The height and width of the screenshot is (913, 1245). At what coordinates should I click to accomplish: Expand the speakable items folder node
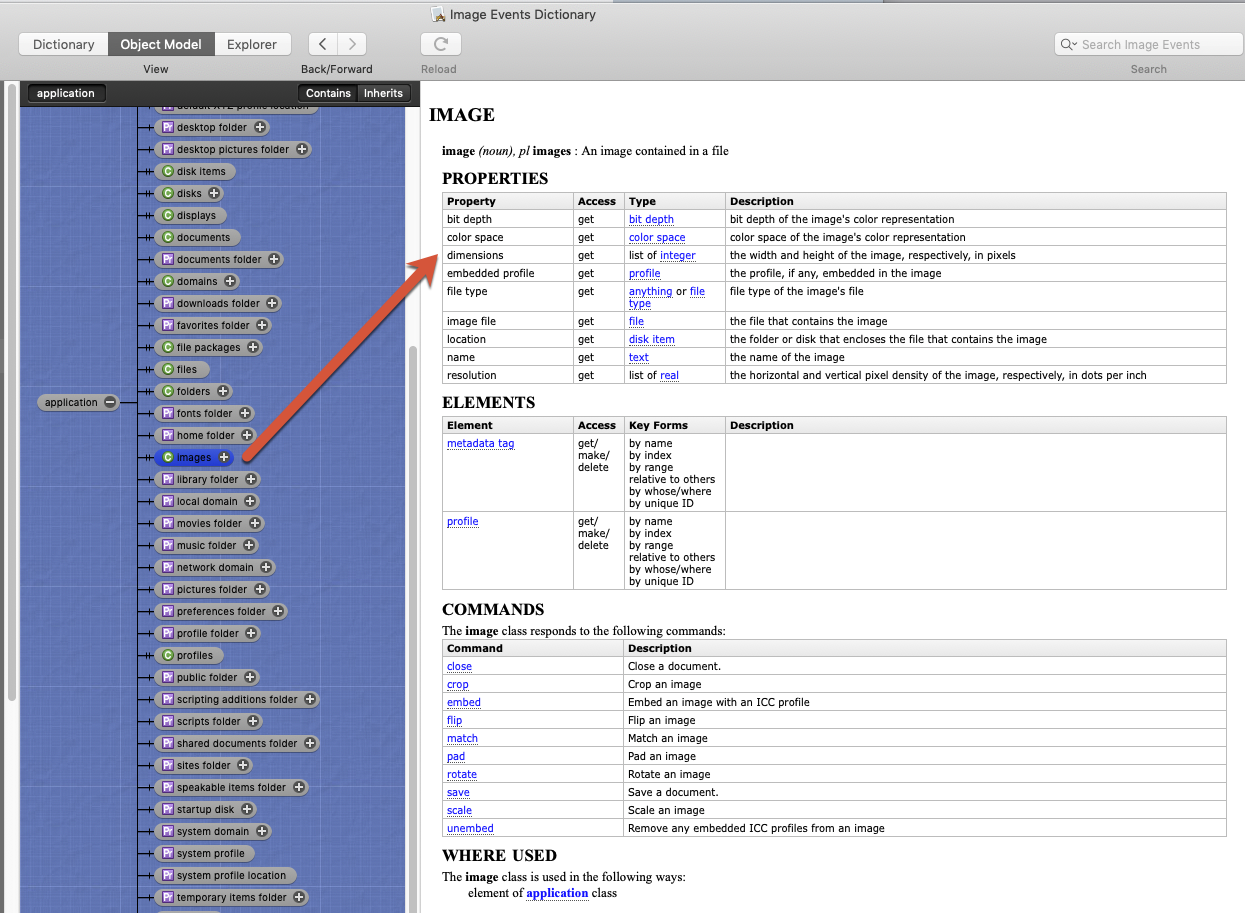click(299, 788)
